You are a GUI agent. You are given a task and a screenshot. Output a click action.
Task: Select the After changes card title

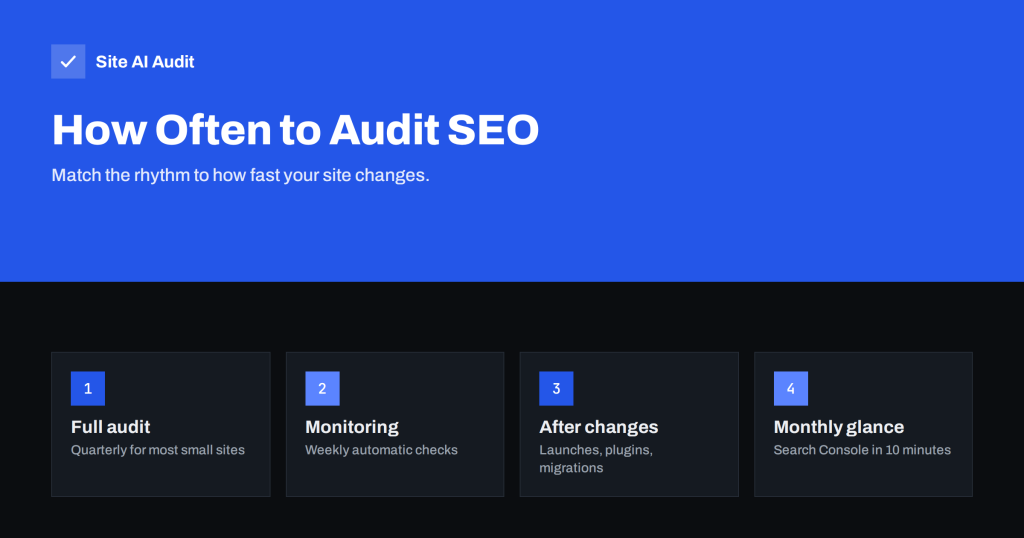598,427
